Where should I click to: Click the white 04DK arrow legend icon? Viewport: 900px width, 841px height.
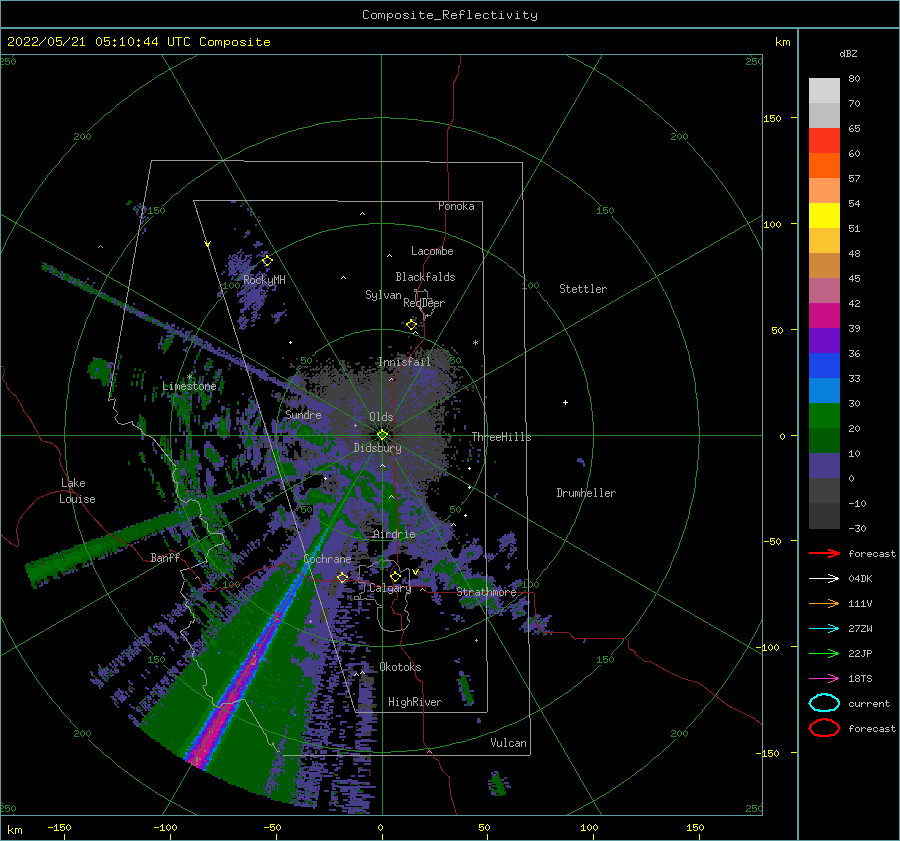pyautogui.click(x=824, y=579)
